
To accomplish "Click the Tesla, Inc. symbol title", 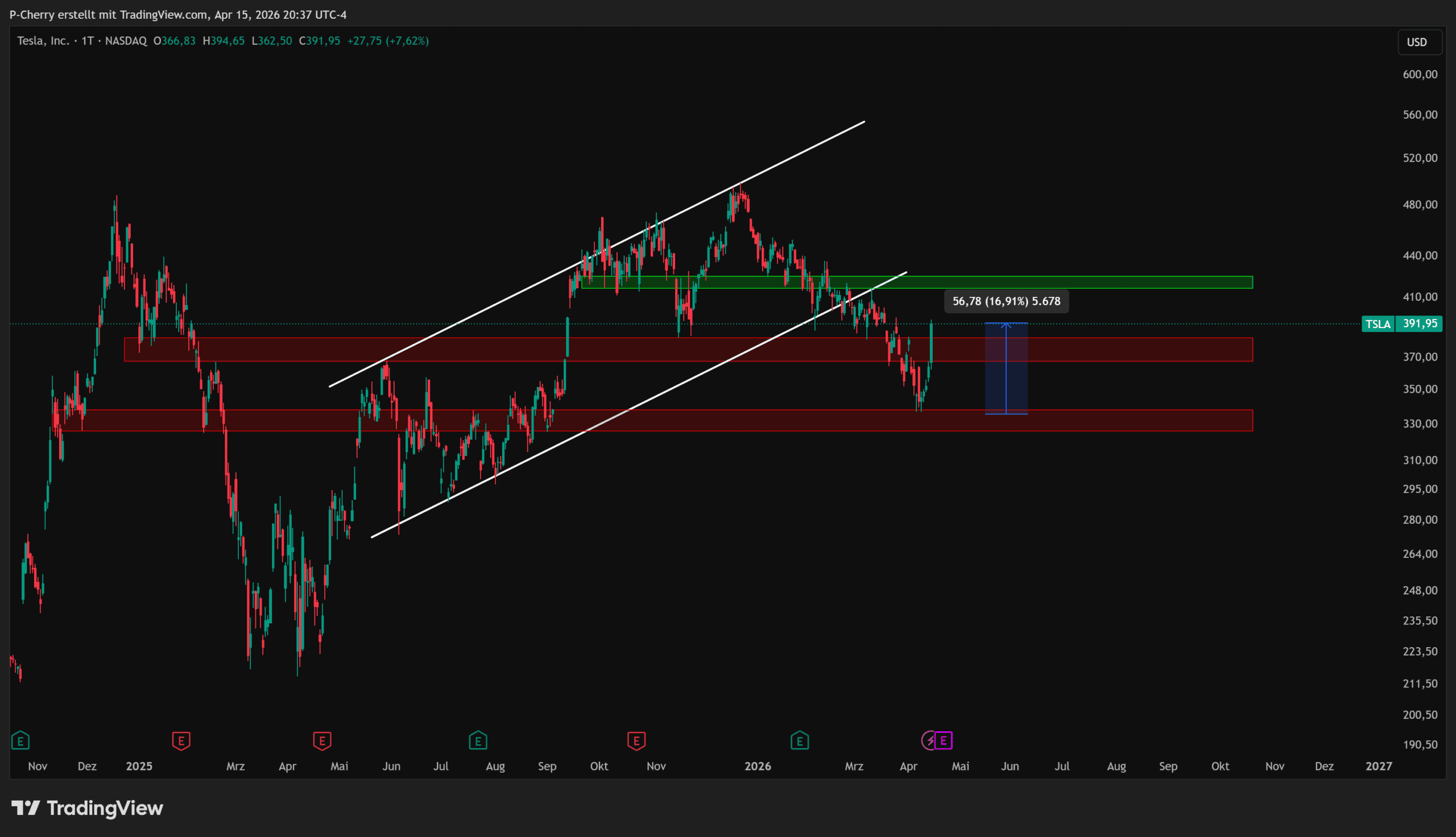I will 43,41.
